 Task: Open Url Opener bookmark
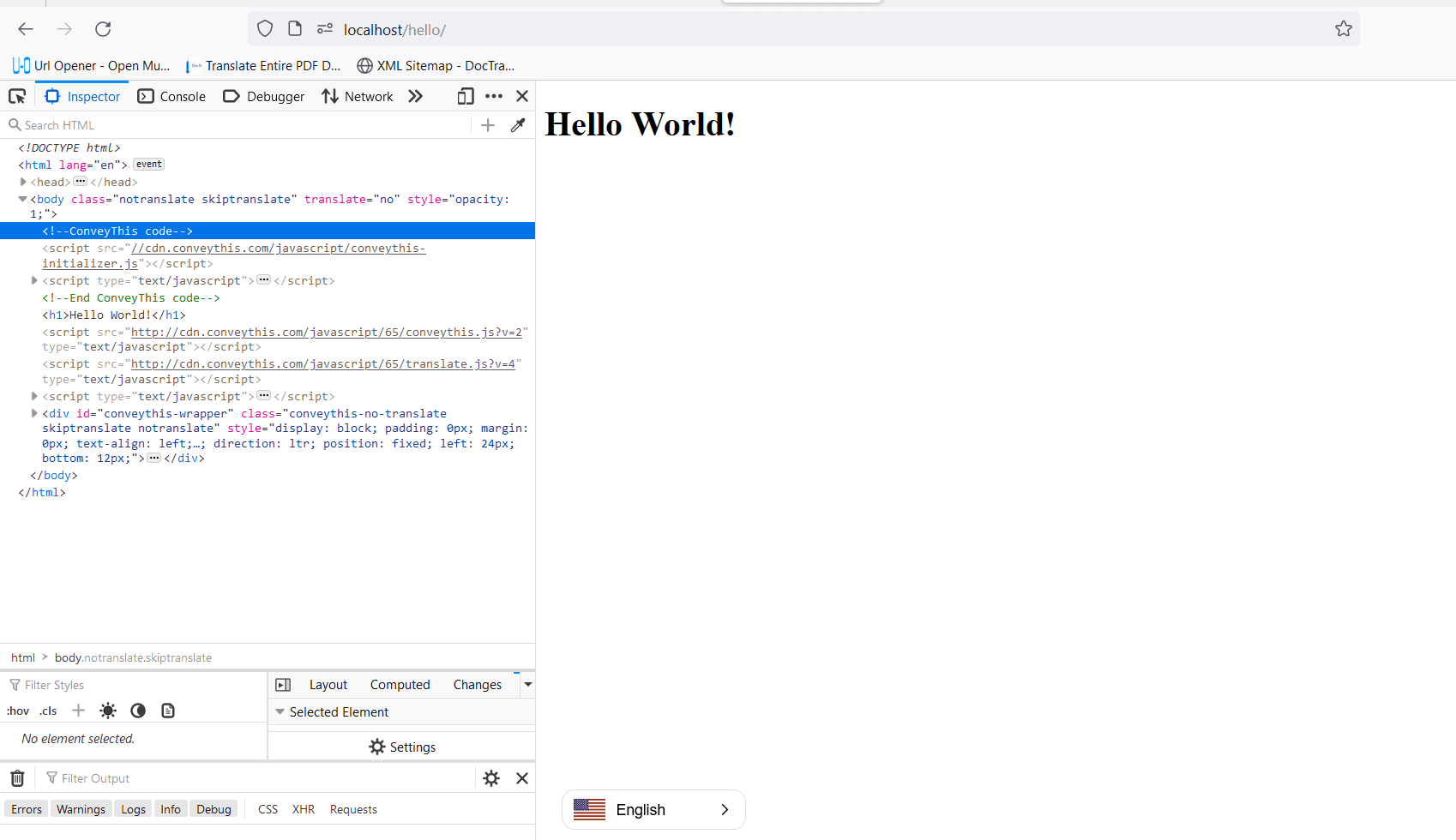(x=92, y=65)
